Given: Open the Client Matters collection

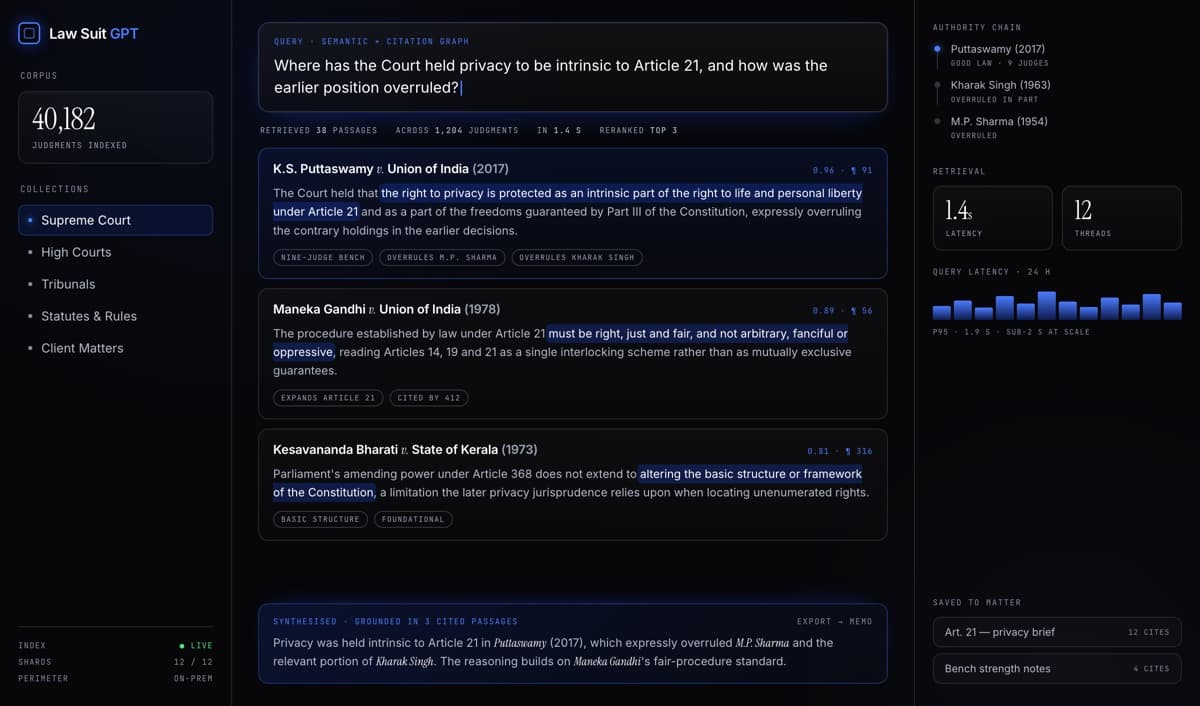Looking at the screenshot, I should 116,348.
